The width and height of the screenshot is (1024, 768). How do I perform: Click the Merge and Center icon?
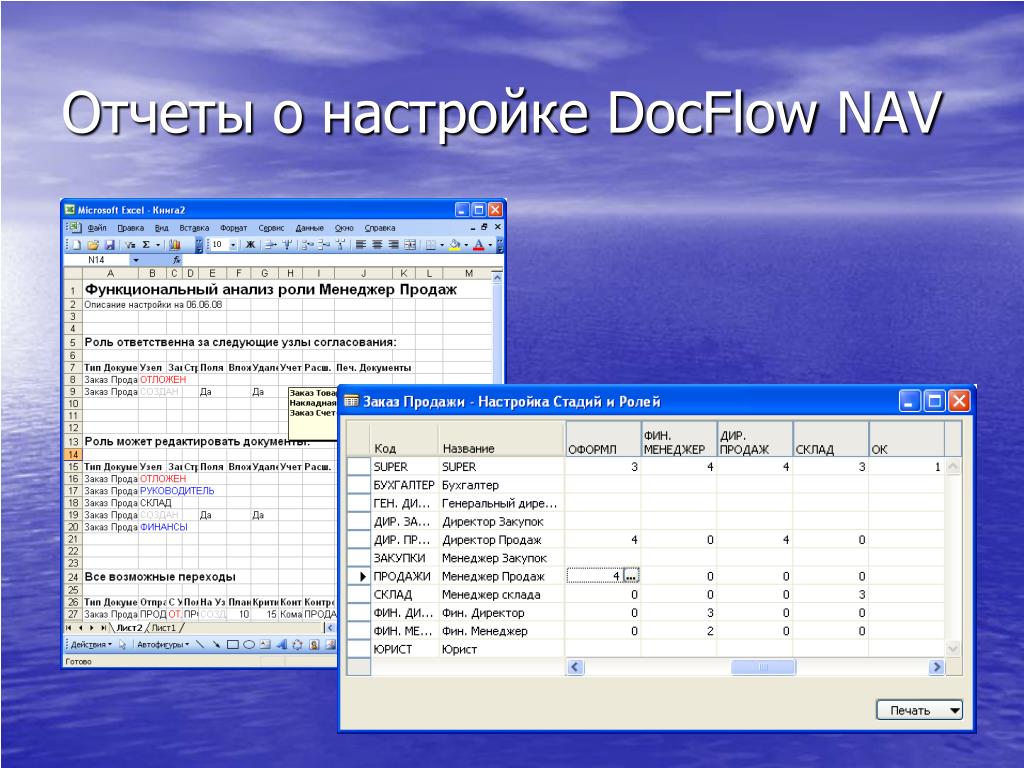pos(410,245)
